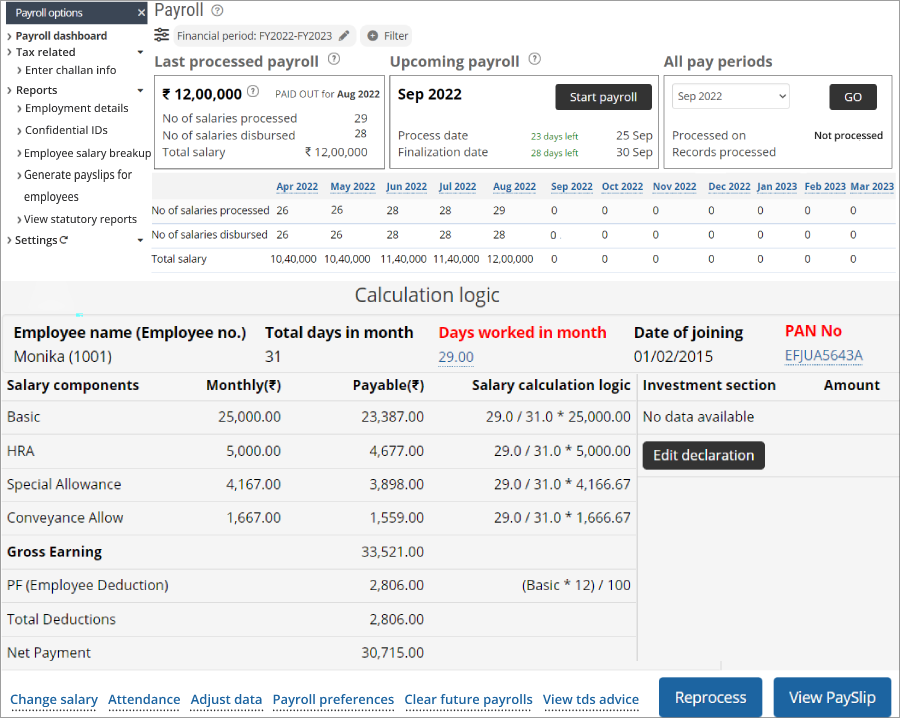Open Confidential IDs report
900x718 pixels.
pos(66,130)
